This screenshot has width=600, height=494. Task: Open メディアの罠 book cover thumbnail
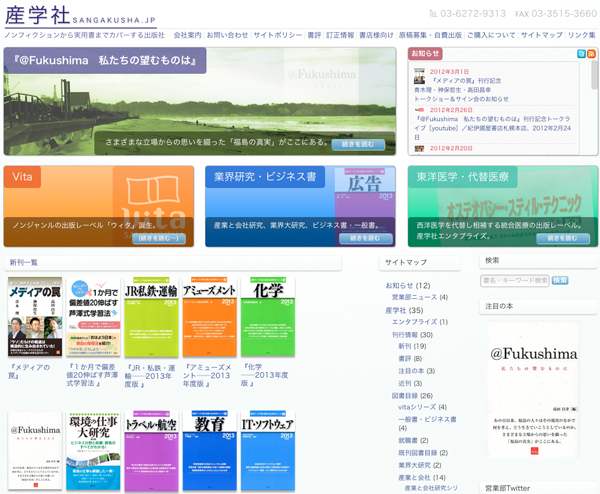pos(35,317)
